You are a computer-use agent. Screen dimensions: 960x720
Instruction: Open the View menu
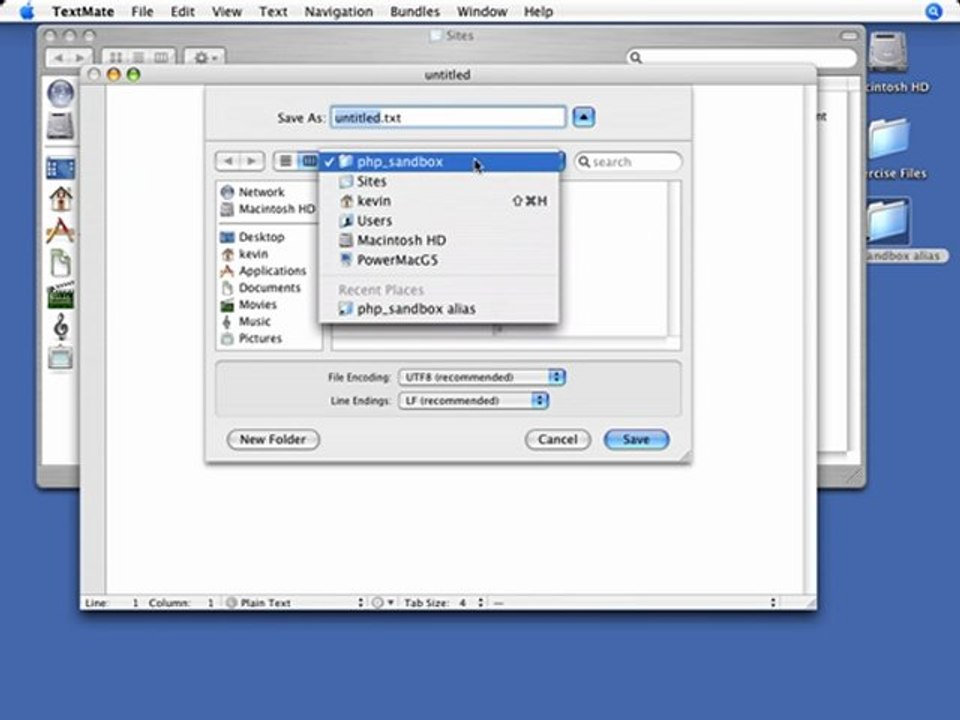click(227, 12)
